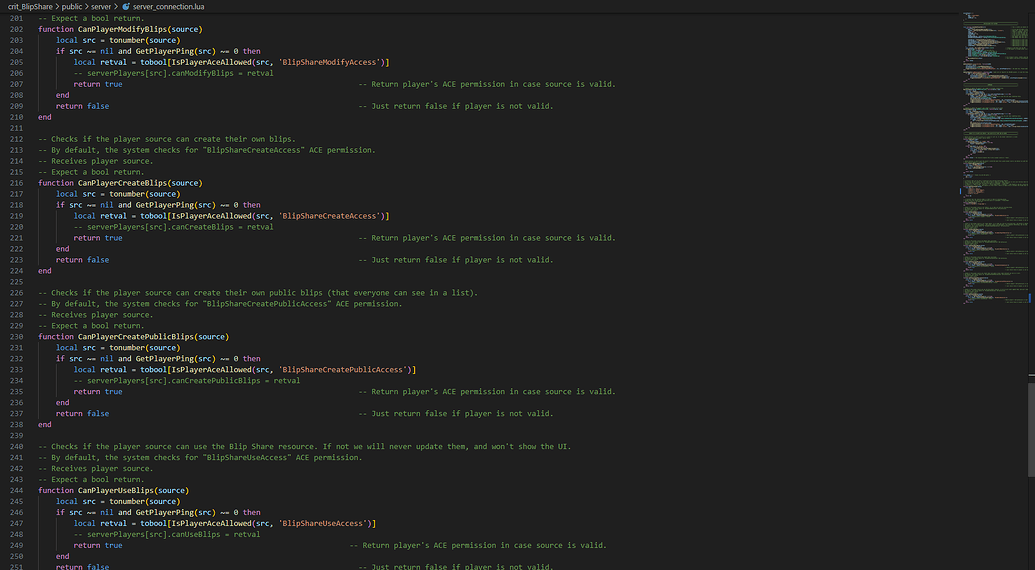Click line number 230 in gutter
The image size is (1035, 570).
[x=16, y=337]
